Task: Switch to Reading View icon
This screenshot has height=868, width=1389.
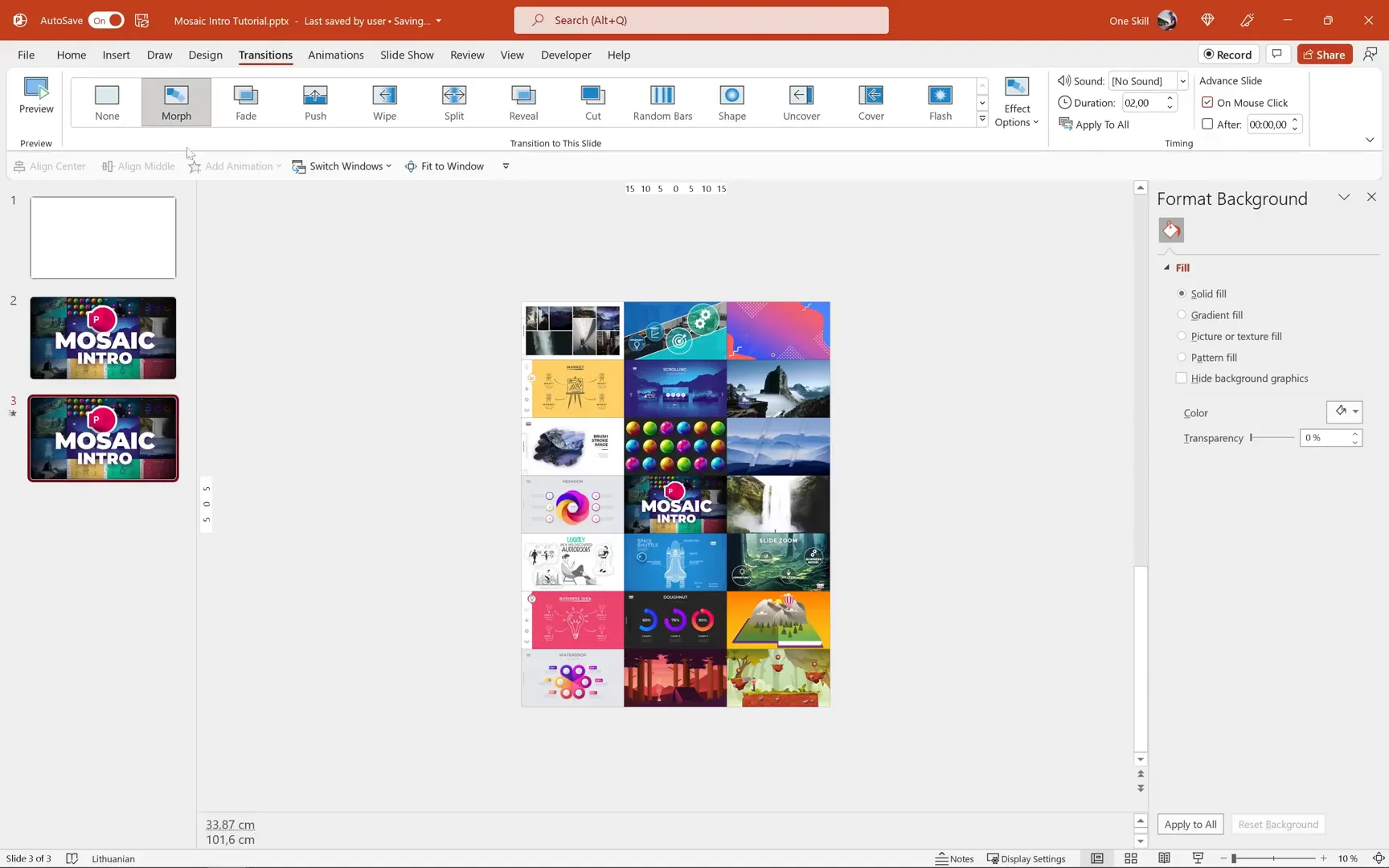Action: tap(1164, 858)
